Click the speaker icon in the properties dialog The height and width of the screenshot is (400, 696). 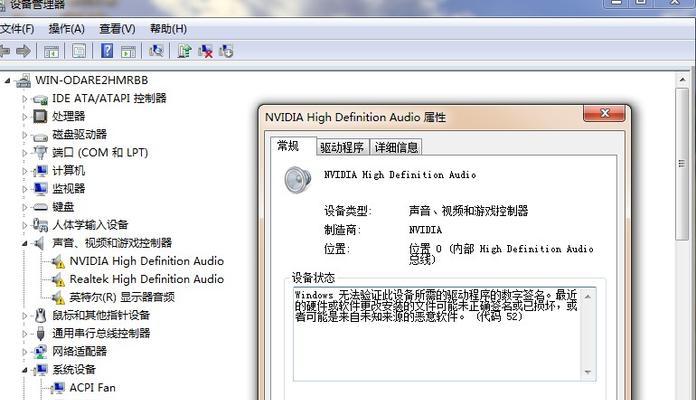[x=297, y=180]
